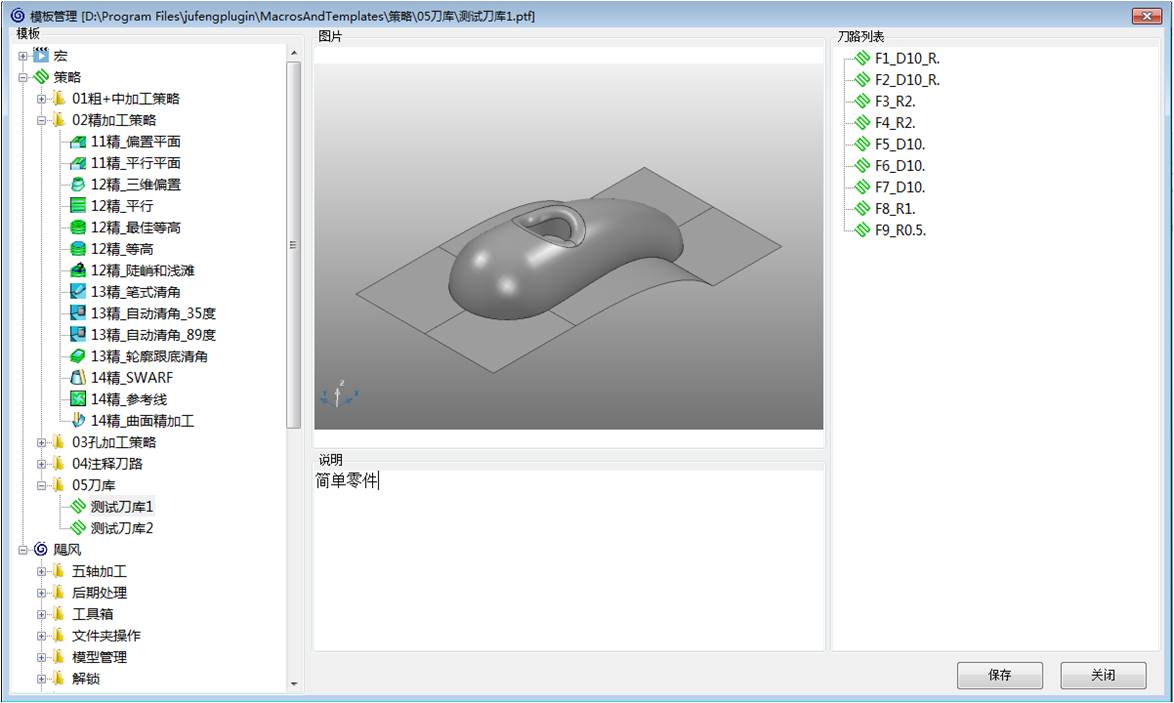Click into the 说明 description text field
Screen dimensions: 1174x703
pyautogui.click(x=569, y=559)
